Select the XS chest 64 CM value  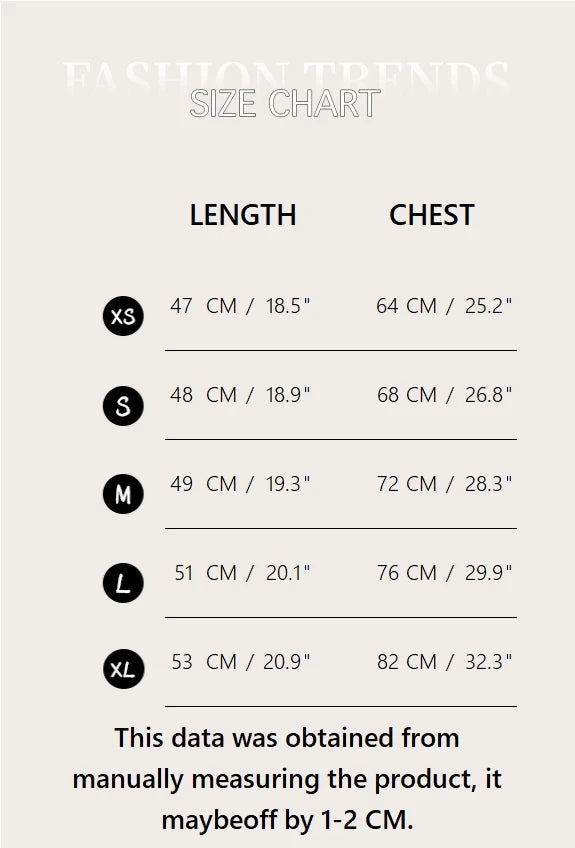(x=444, y=306)
